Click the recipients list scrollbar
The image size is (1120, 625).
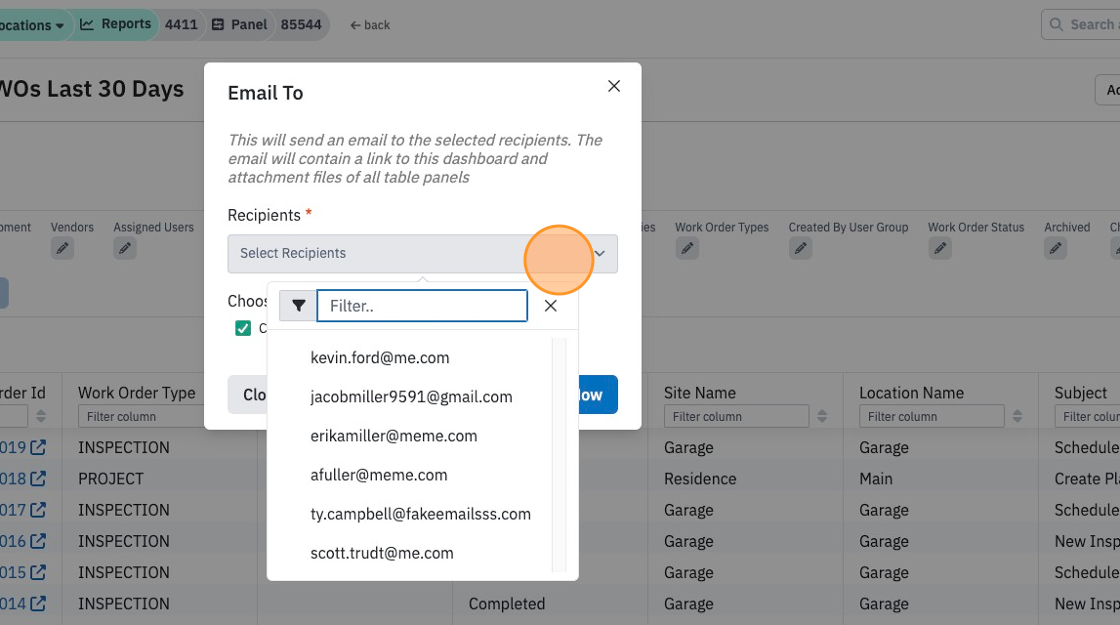coord(559,455)
